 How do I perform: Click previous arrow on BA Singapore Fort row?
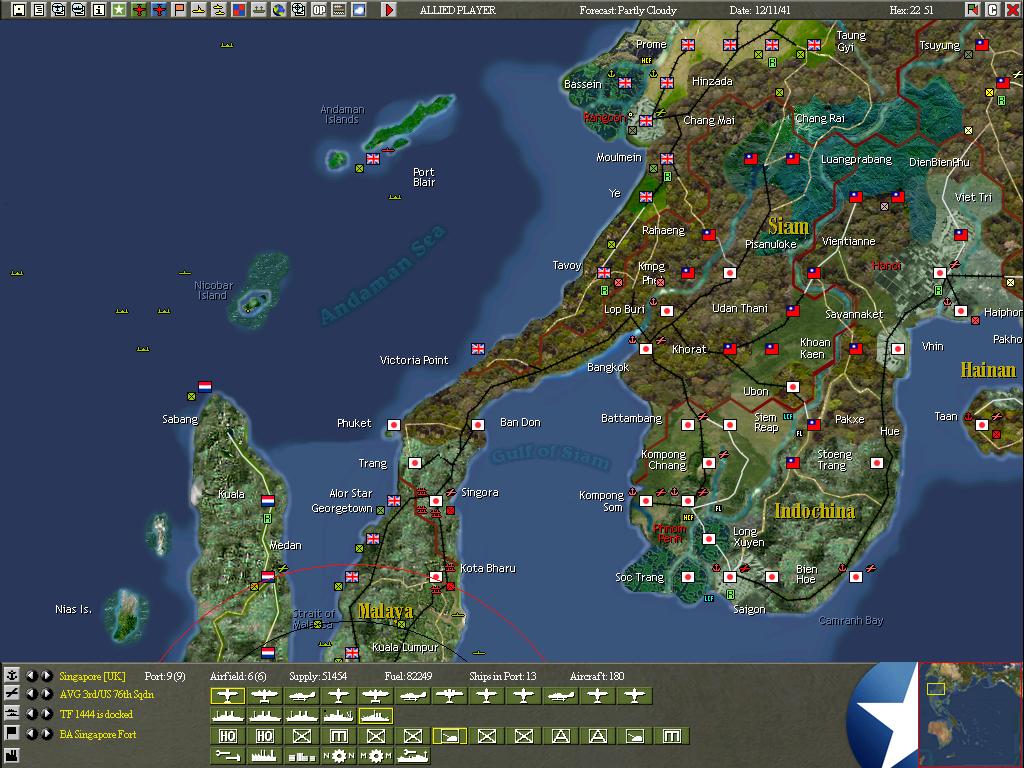pos(31,733)
